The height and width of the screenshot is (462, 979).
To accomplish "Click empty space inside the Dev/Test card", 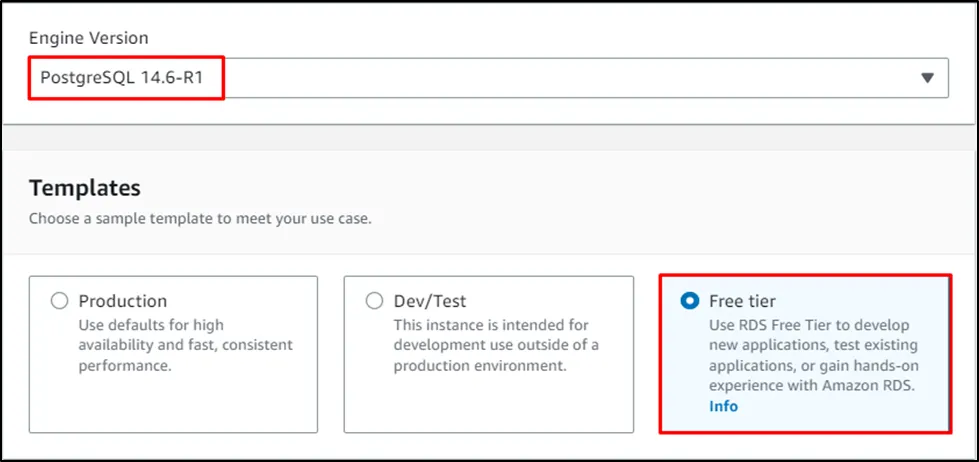I will click(x=488, y=405).
